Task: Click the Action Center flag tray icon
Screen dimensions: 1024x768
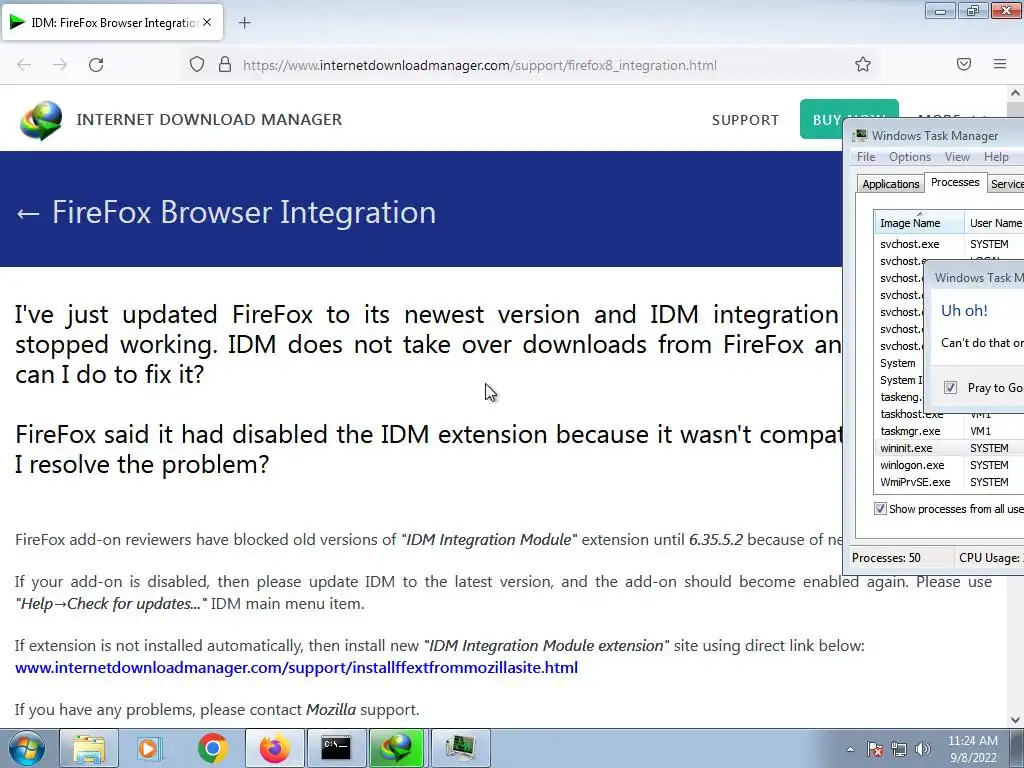Action: (875, 749)
